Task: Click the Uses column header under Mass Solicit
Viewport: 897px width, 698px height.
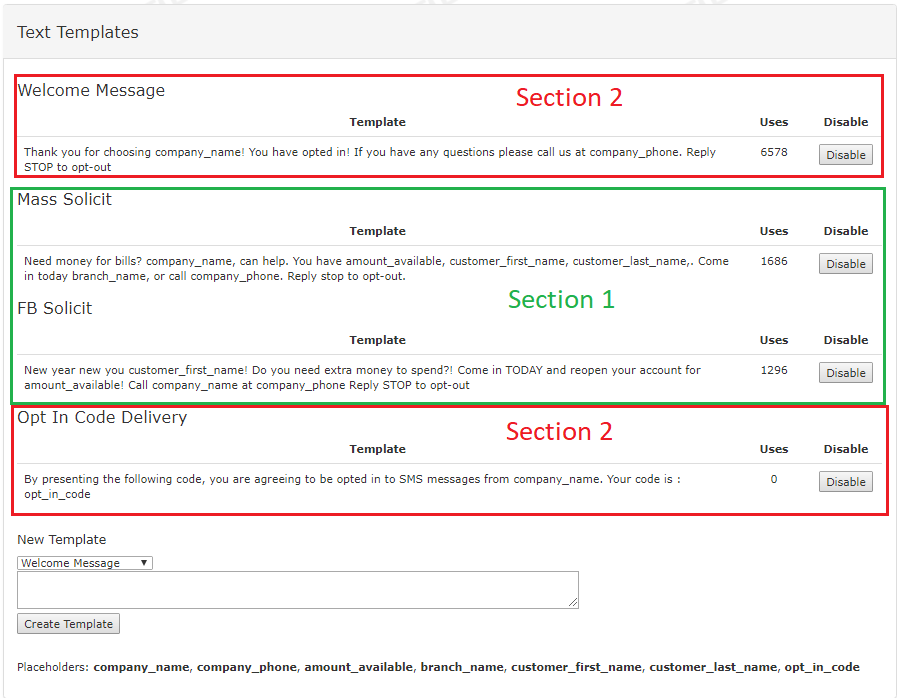Action: [773, 231]
